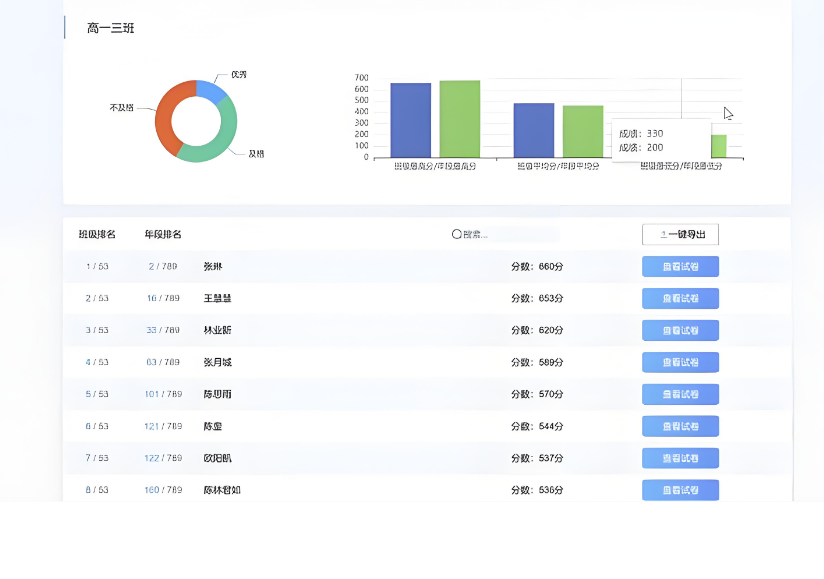
Task: Click class rank 4 / 53
Action: pos(97,362)
